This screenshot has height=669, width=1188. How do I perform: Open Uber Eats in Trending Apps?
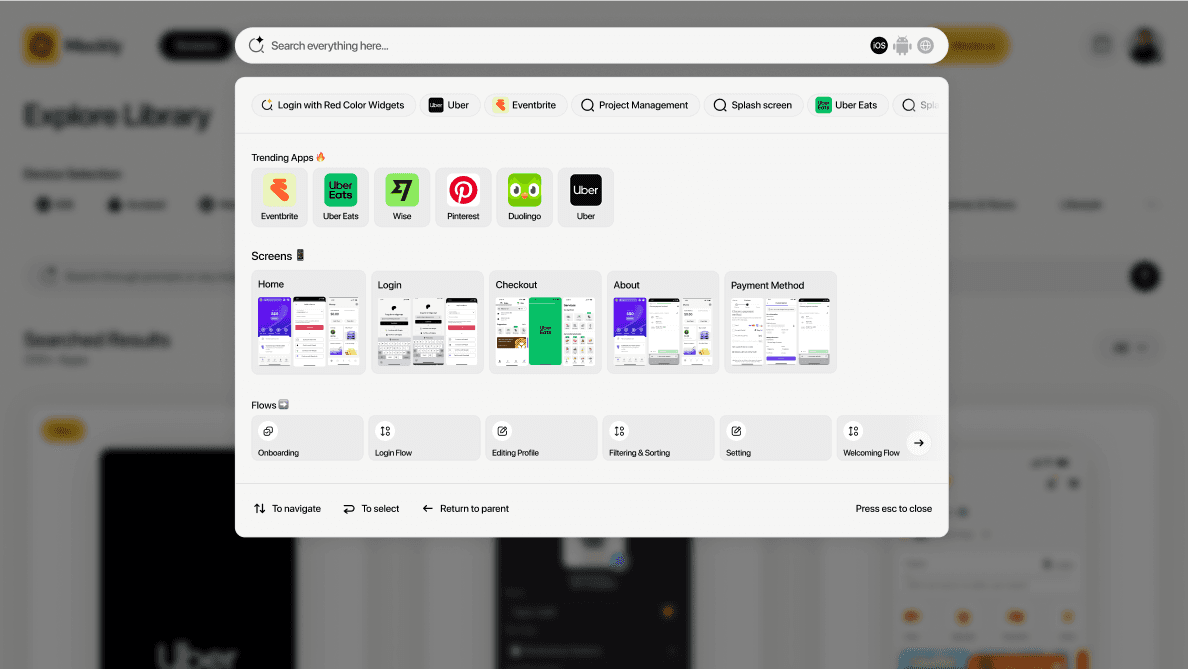341,197
